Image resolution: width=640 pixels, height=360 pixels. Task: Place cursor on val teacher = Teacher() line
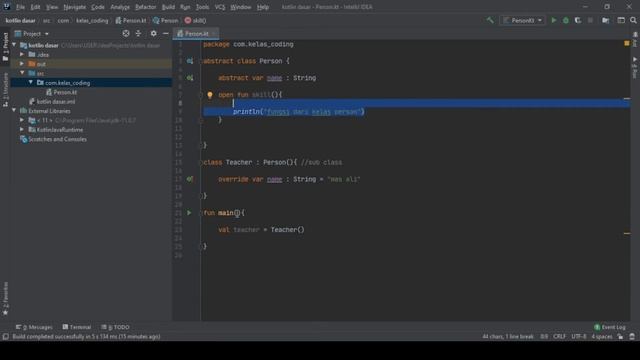261,229
